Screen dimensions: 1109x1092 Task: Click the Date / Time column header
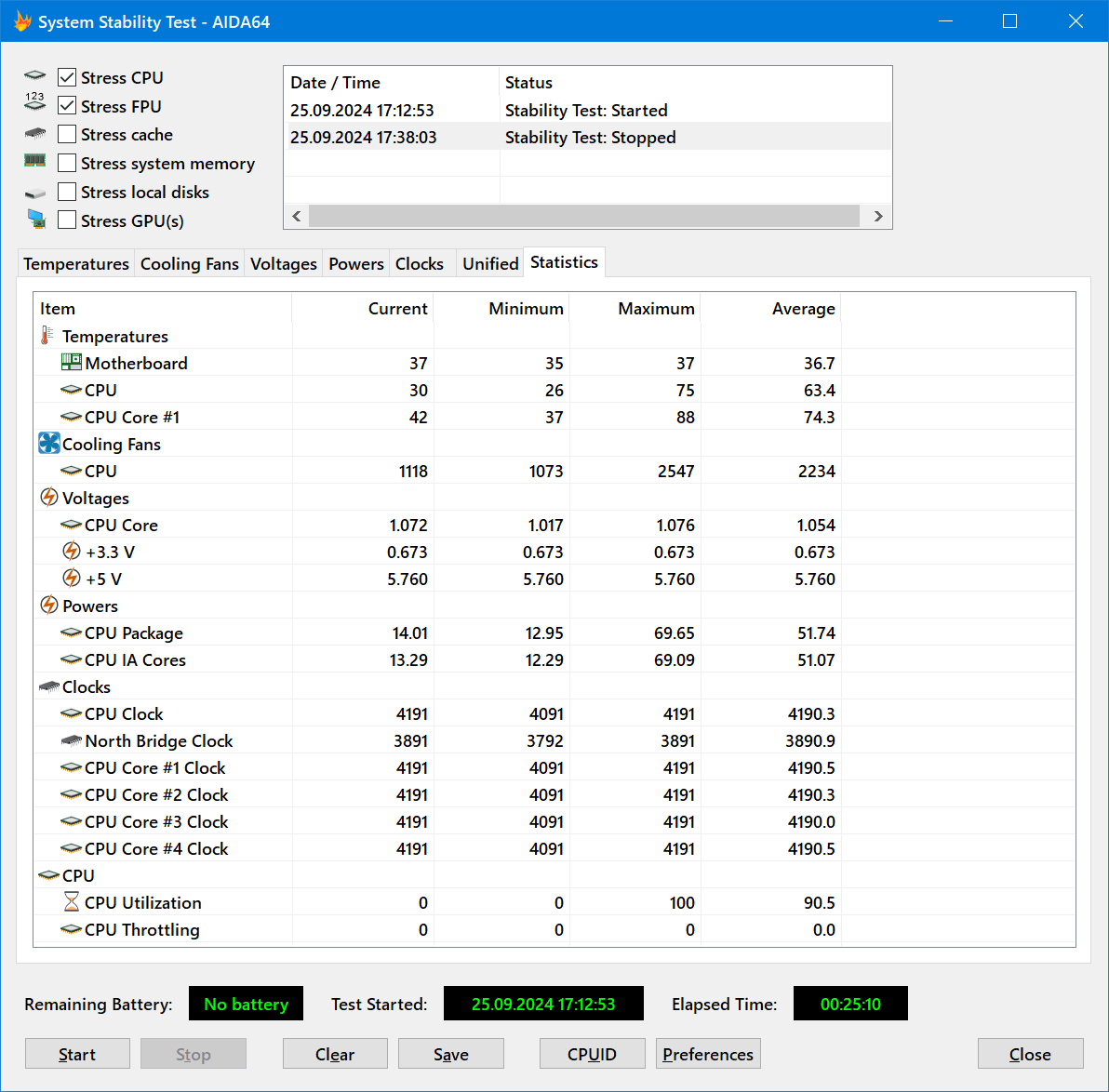392,83
